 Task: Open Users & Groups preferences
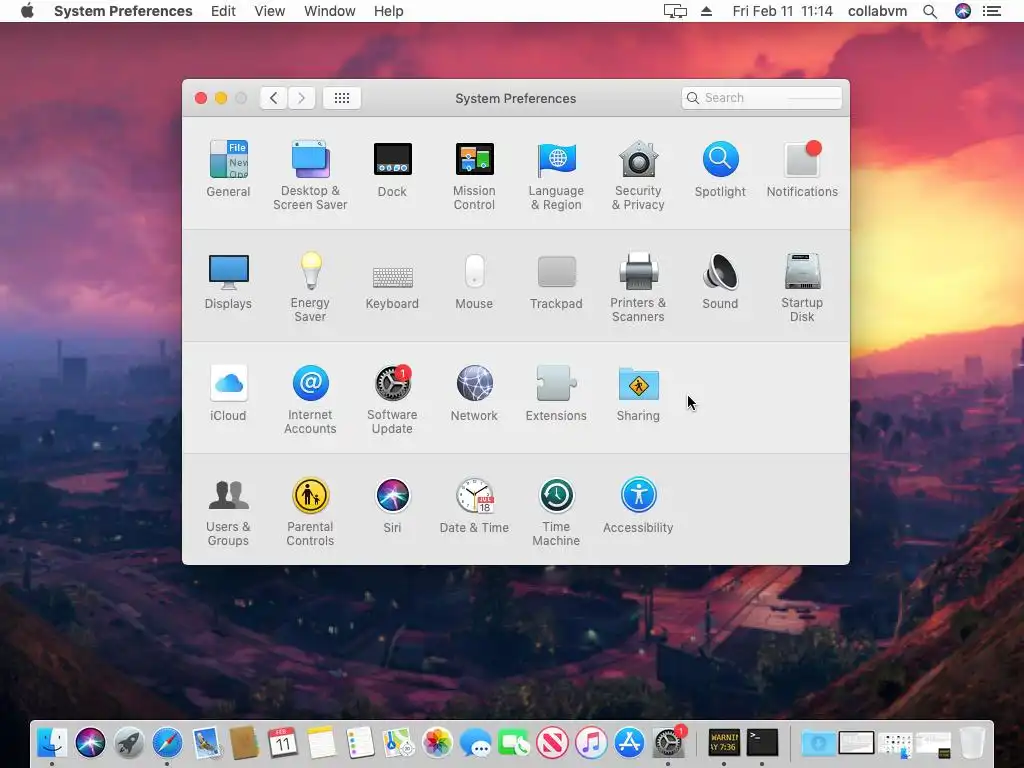click(228, 512)
